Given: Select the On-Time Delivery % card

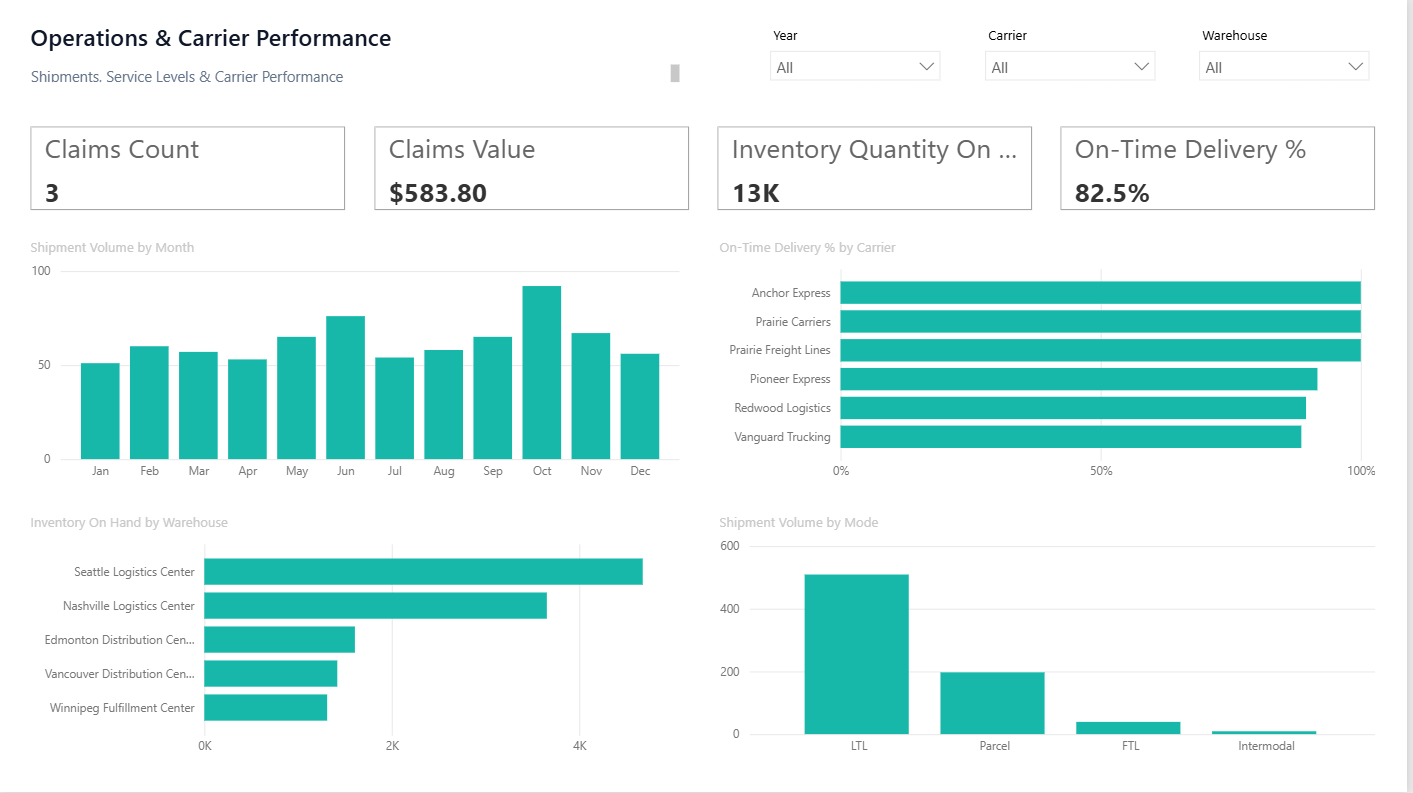Looking at the screenshot, I should [1217, 168].
